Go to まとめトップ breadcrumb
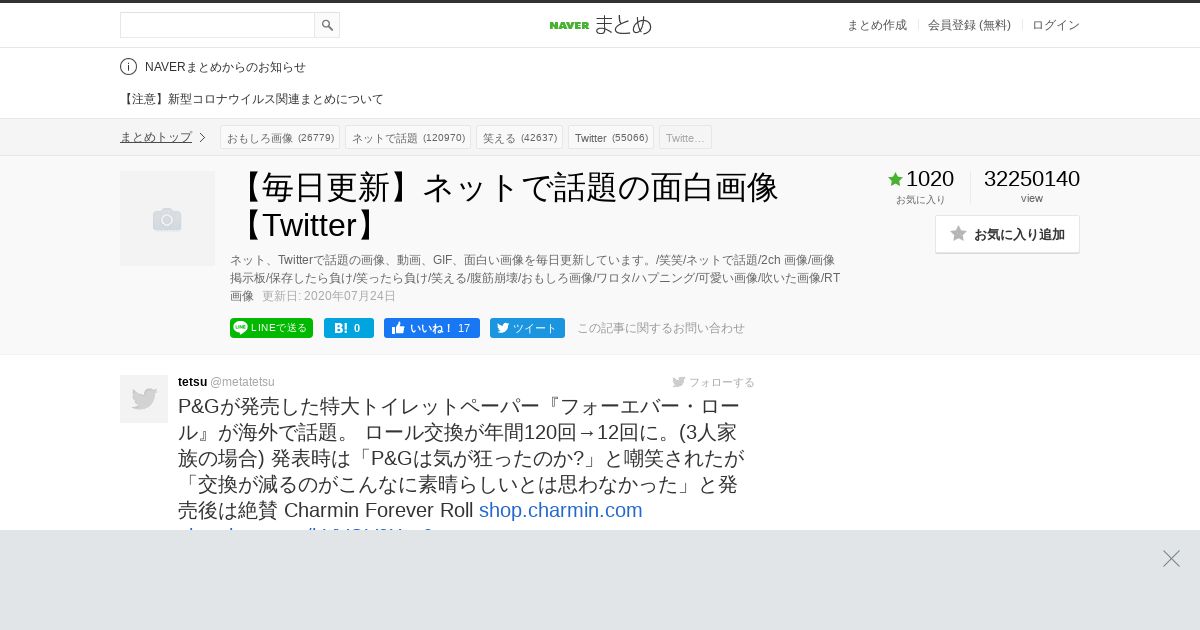The height and width of the screenshot is (630, 1200). [156, 137]
